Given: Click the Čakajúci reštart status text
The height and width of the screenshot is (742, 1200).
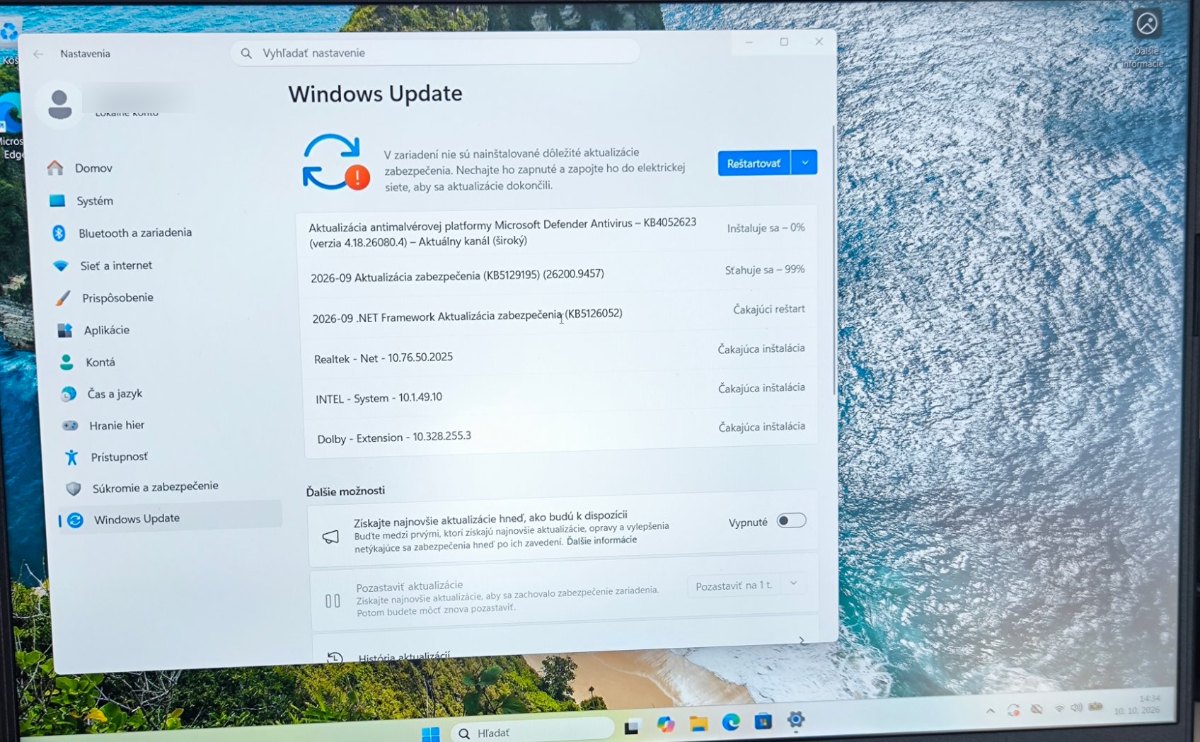Looking at the screenshot, I should pos(768,309).
